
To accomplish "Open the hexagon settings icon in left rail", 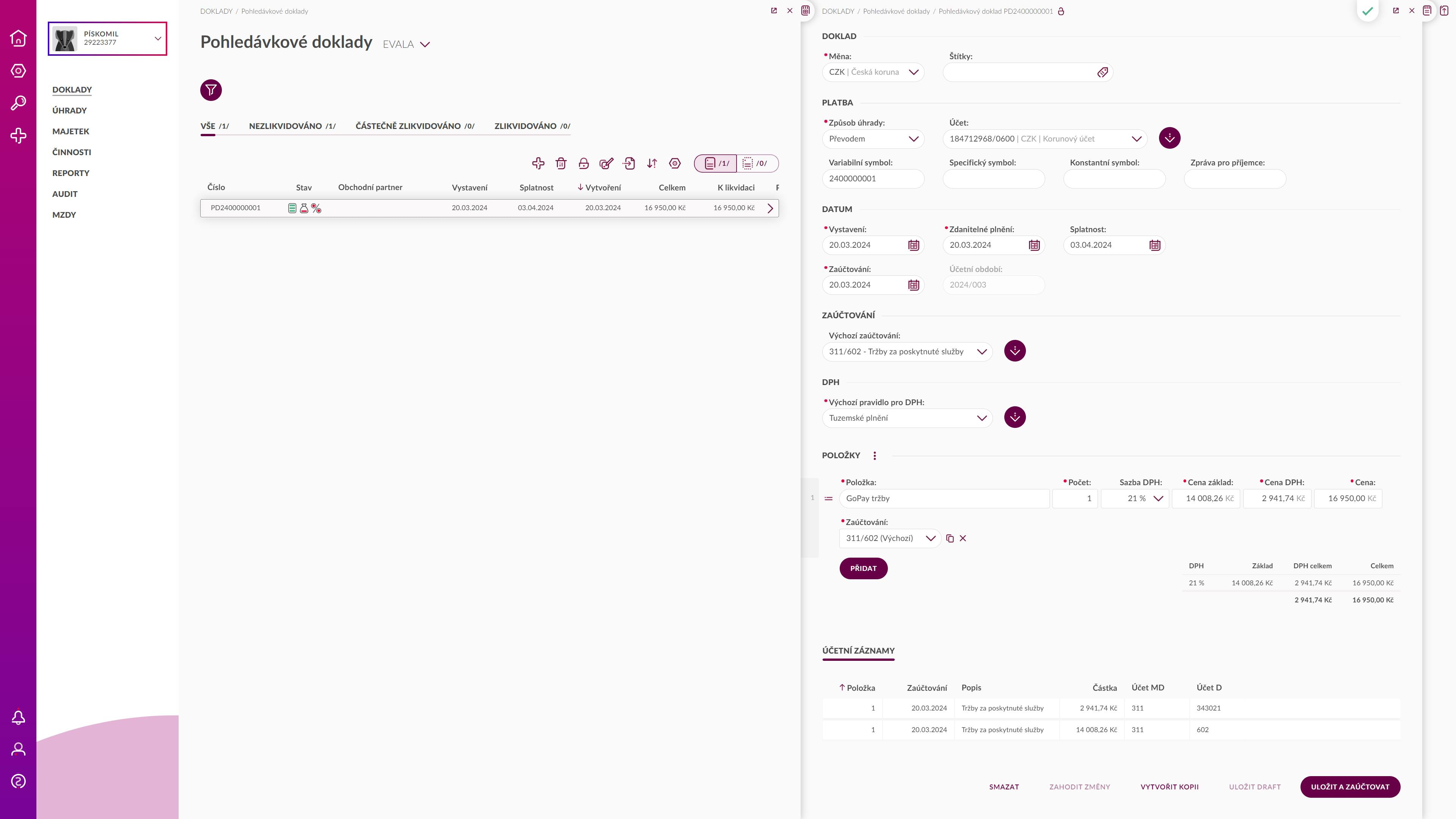I will click(18, 71).
